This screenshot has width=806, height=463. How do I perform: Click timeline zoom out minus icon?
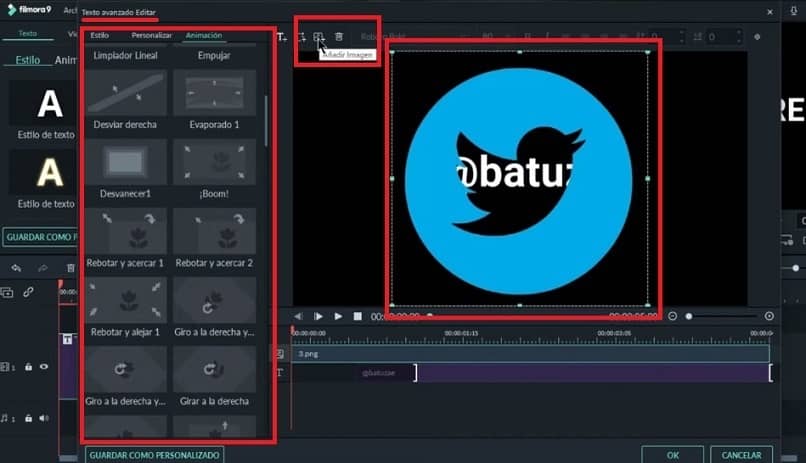pyautogui.click(x=672, y=316)
